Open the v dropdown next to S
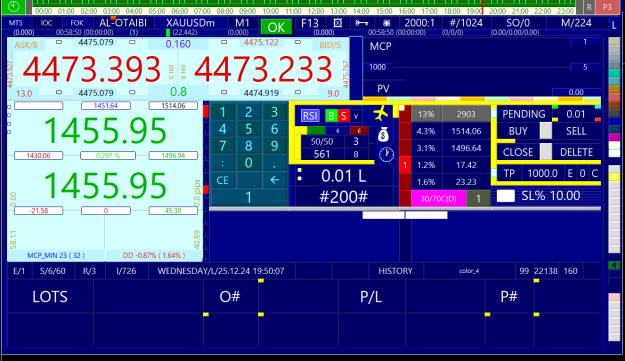Viewport: 625px width, 361px height. 356,116
